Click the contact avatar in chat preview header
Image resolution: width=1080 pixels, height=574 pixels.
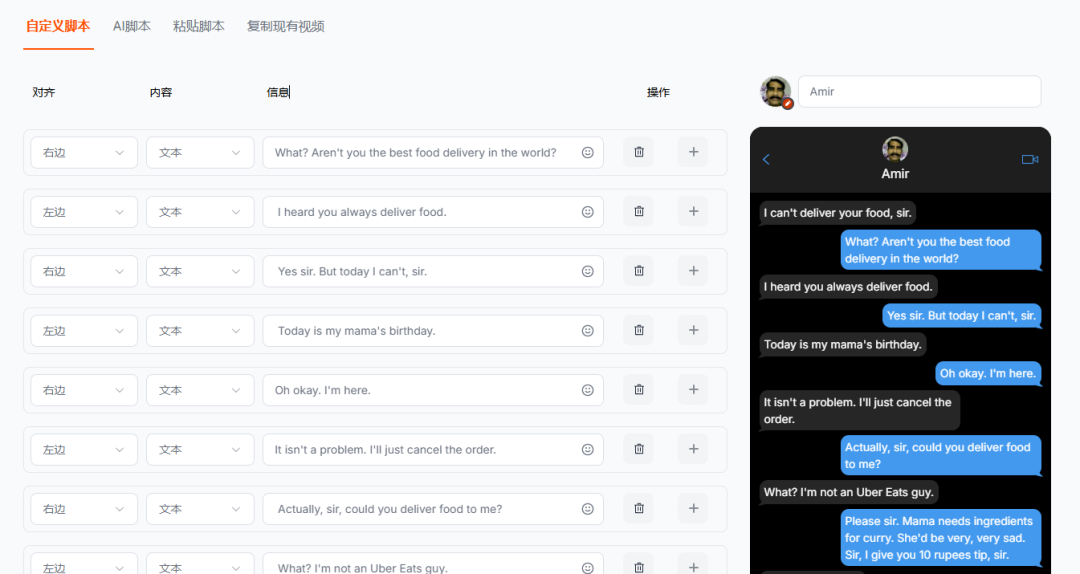895,149
